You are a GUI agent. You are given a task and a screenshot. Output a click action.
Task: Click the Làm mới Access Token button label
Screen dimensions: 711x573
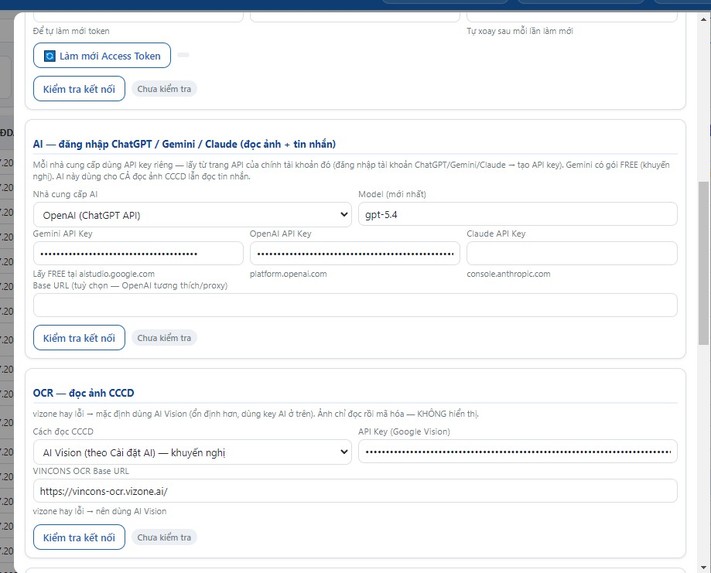click(x=110, y=56)
